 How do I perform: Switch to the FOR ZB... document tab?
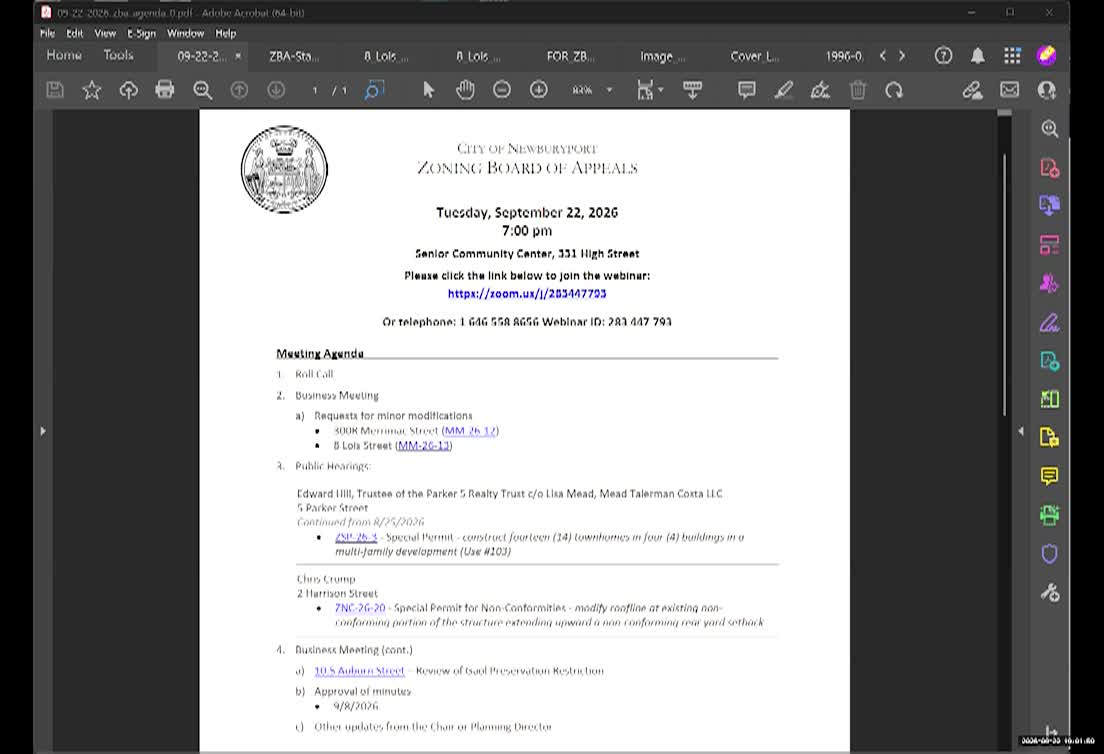click(570, 56)
